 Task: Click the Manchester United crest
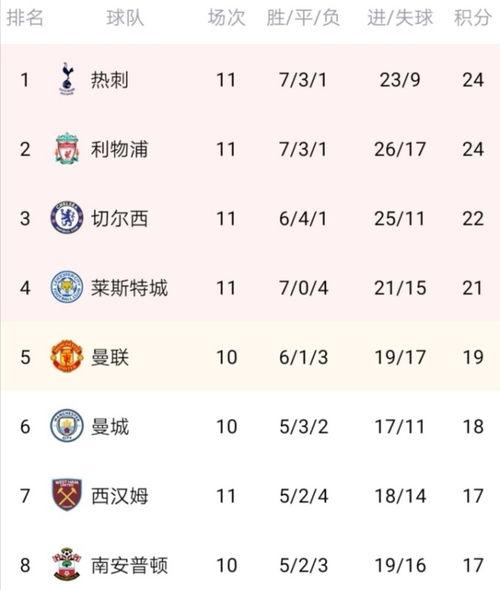(x=67, y=356)
